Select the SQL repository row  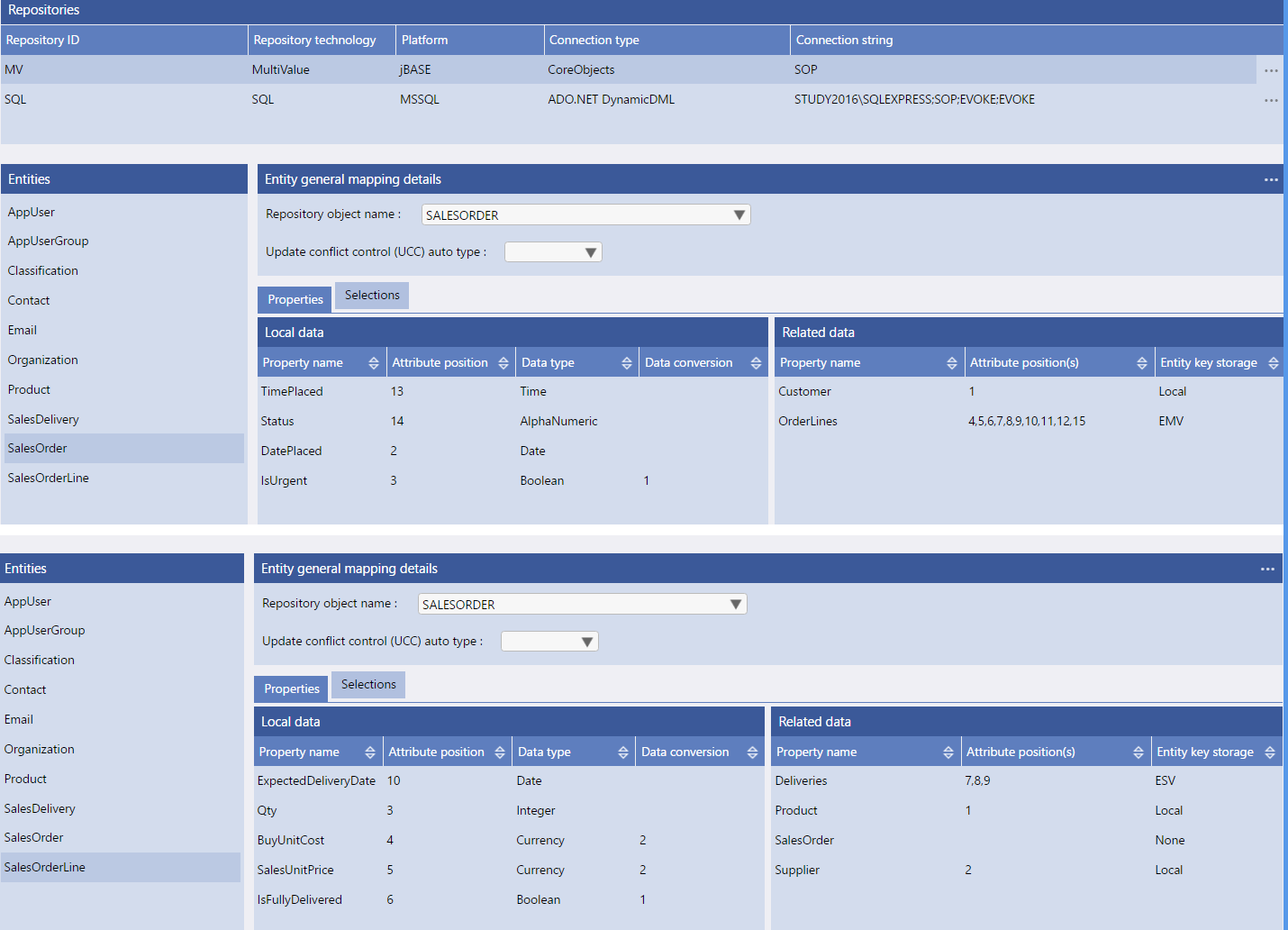click(629, 99)
